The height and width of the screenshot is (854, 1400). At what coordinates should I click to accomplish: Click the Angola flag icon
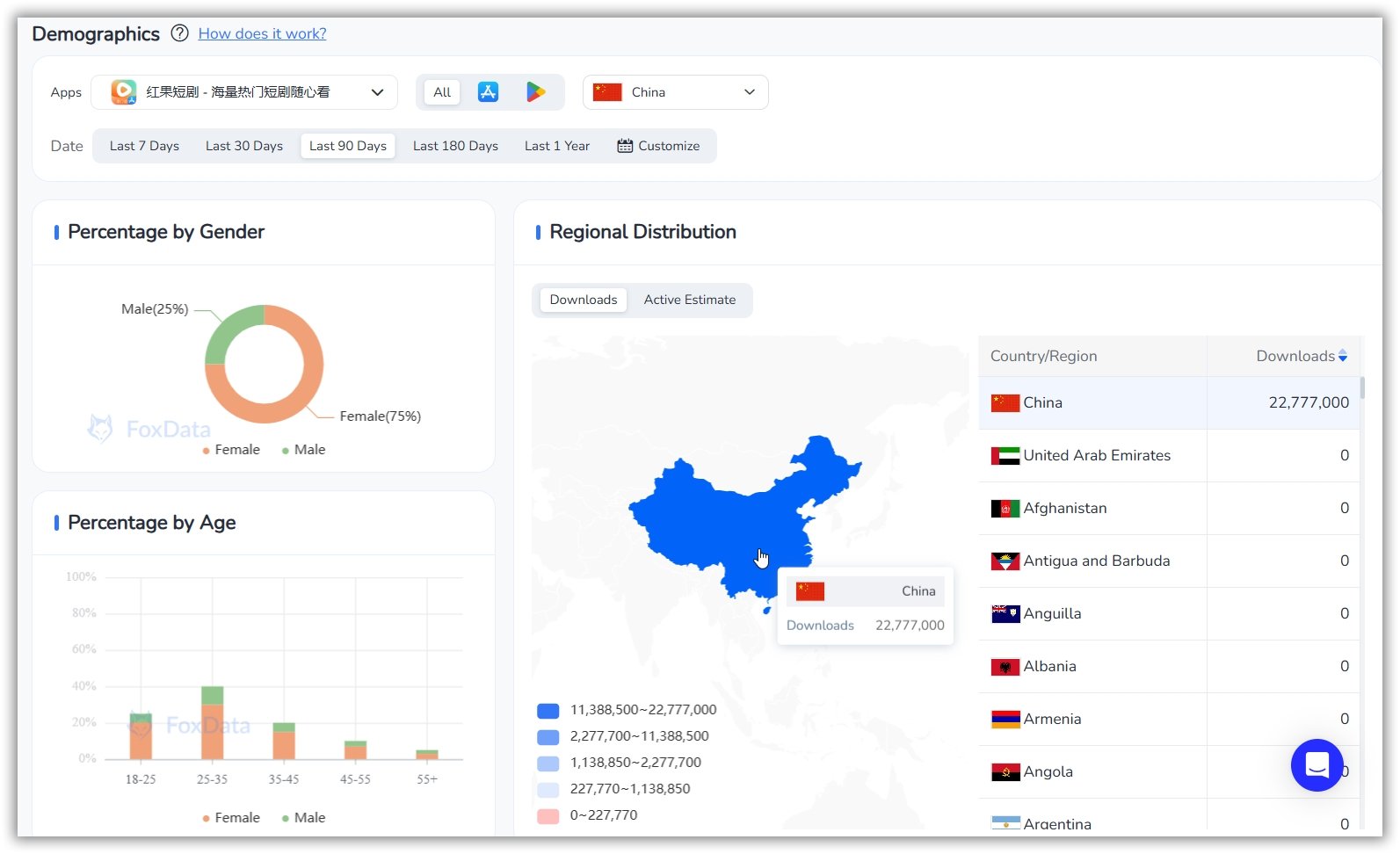point(1005,772)
